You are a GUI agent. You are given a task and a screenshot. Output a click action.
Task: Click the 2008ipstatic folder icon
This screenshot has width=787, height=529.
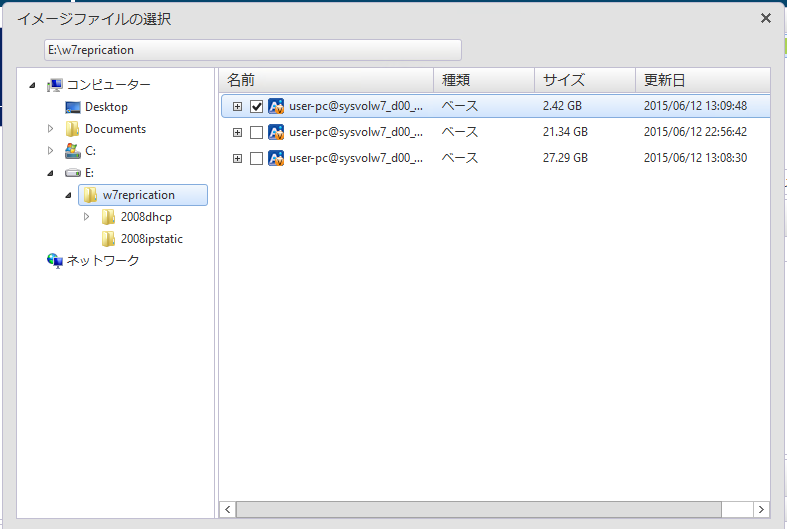(109, 239)
